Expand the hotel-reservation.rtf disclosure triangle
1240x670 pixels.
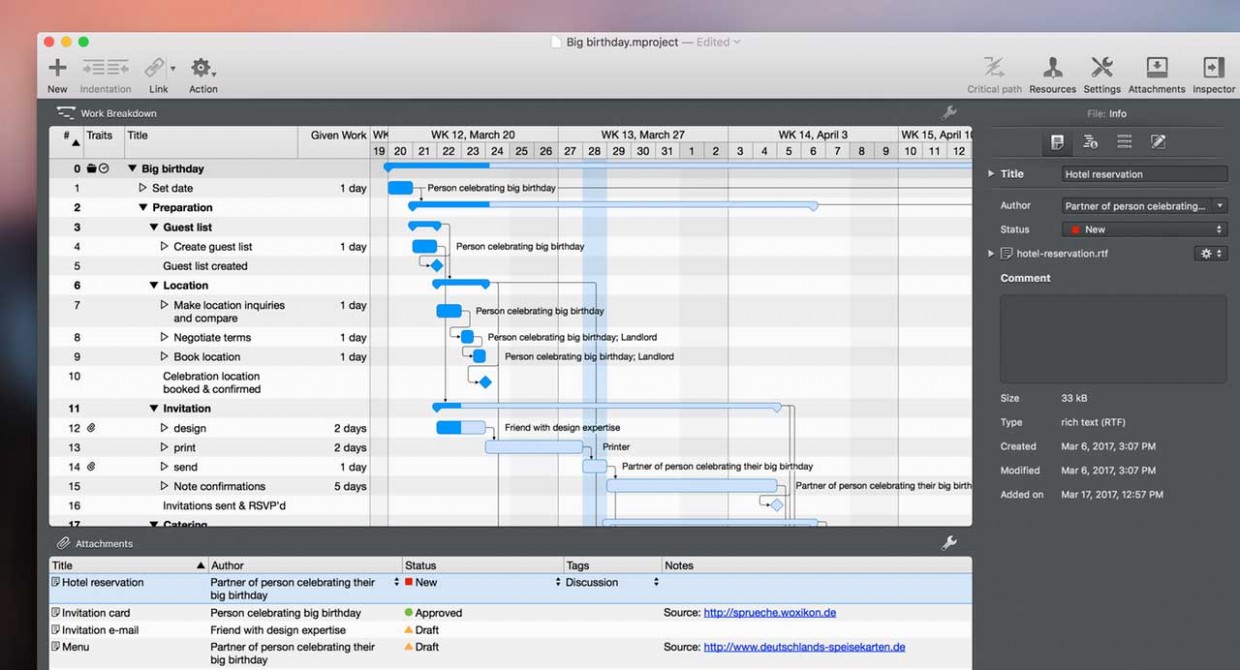pos(990,253)
